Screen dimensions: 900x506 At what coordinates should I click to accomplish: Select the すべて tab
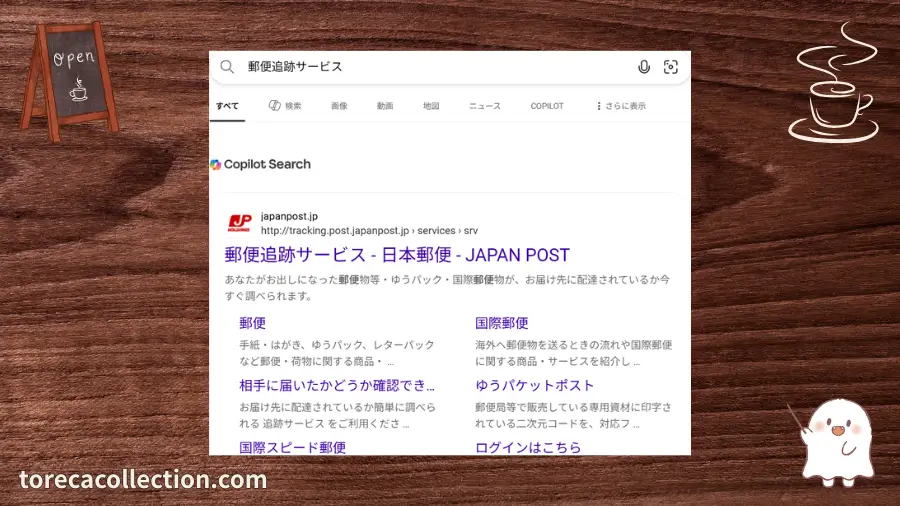pyautogui.click(x=227, y=106)
